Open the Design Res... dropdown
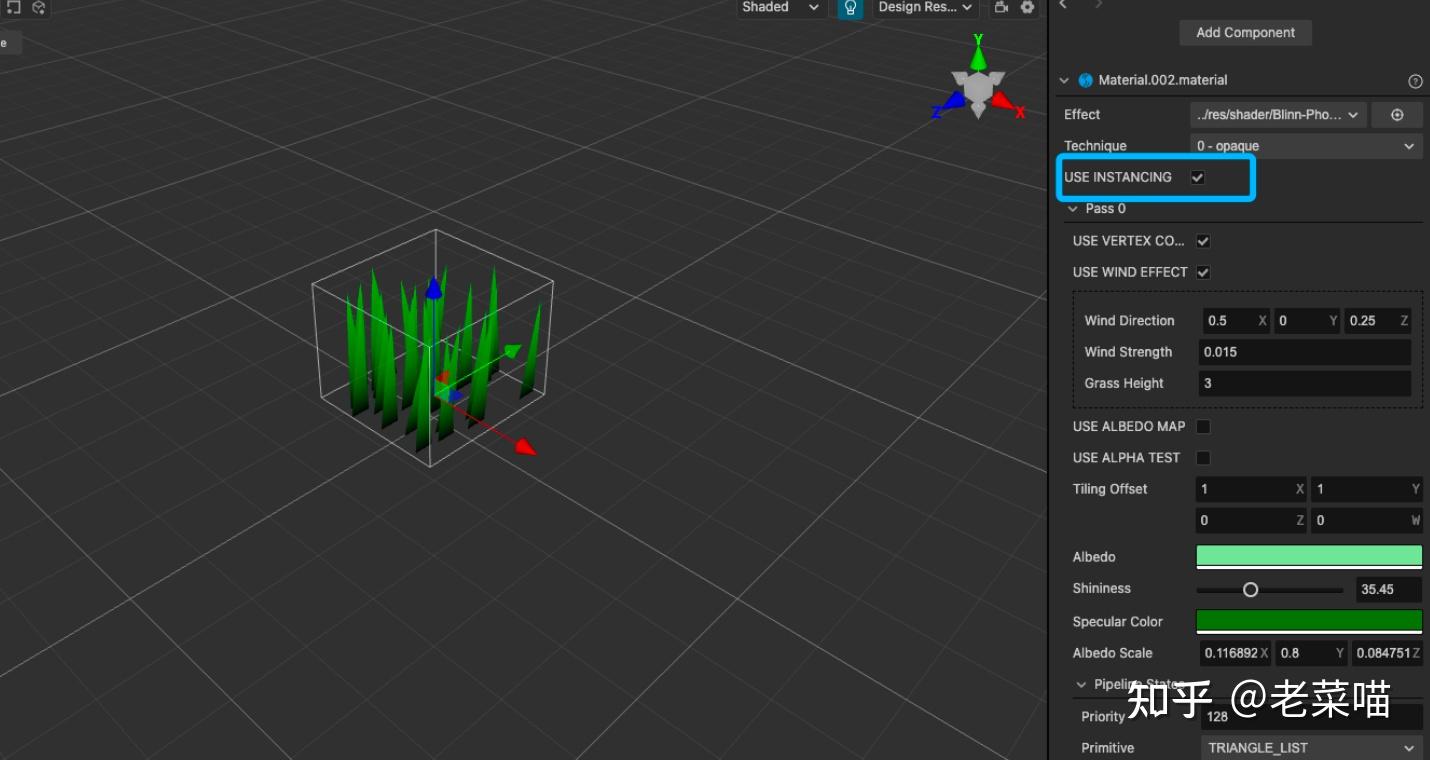Viewport: 1430px width, 760px height. click(925, 8)
